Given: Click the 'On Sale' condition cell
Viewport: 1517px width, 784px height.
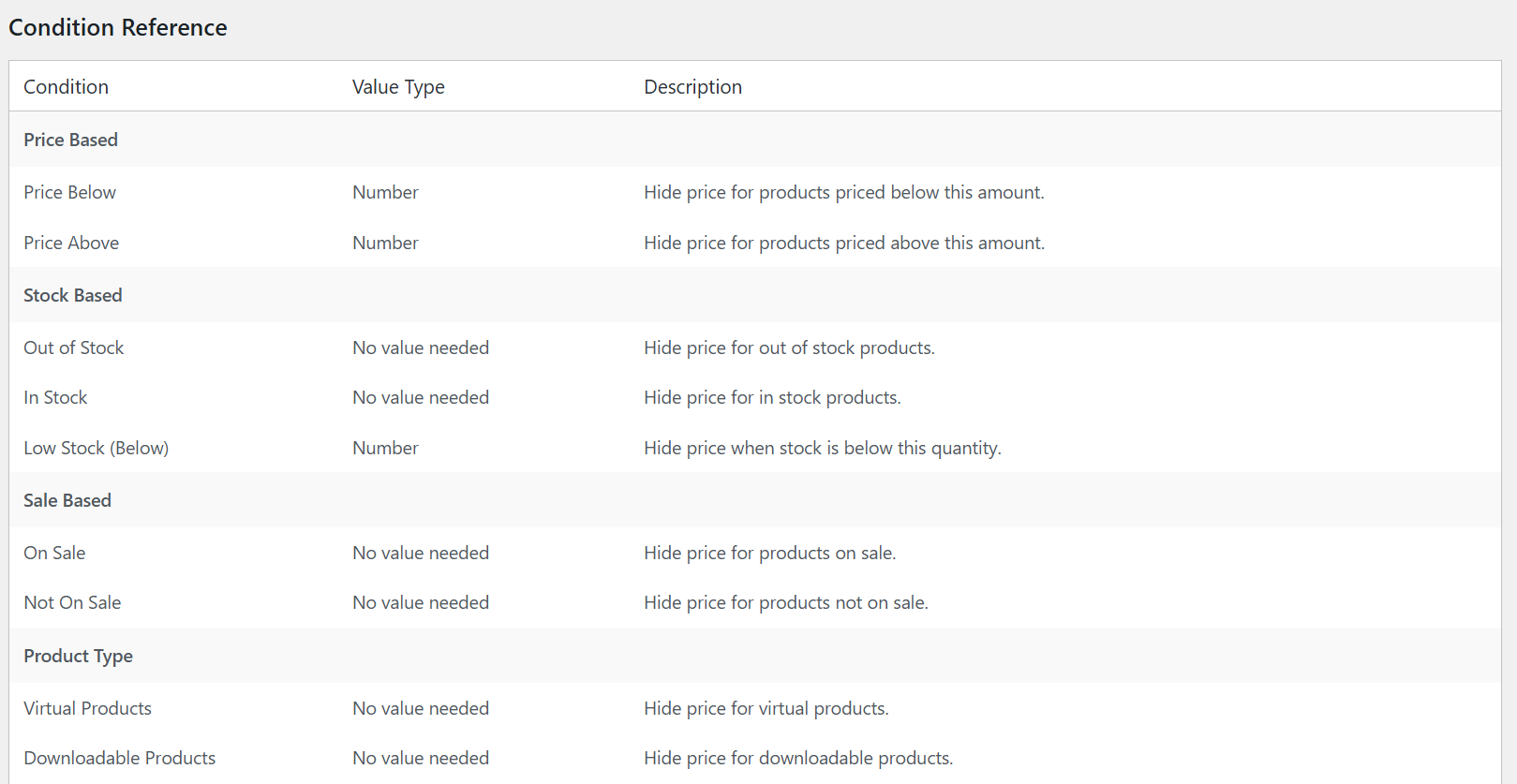Looking at the screenshot, I should click(54, 553).
